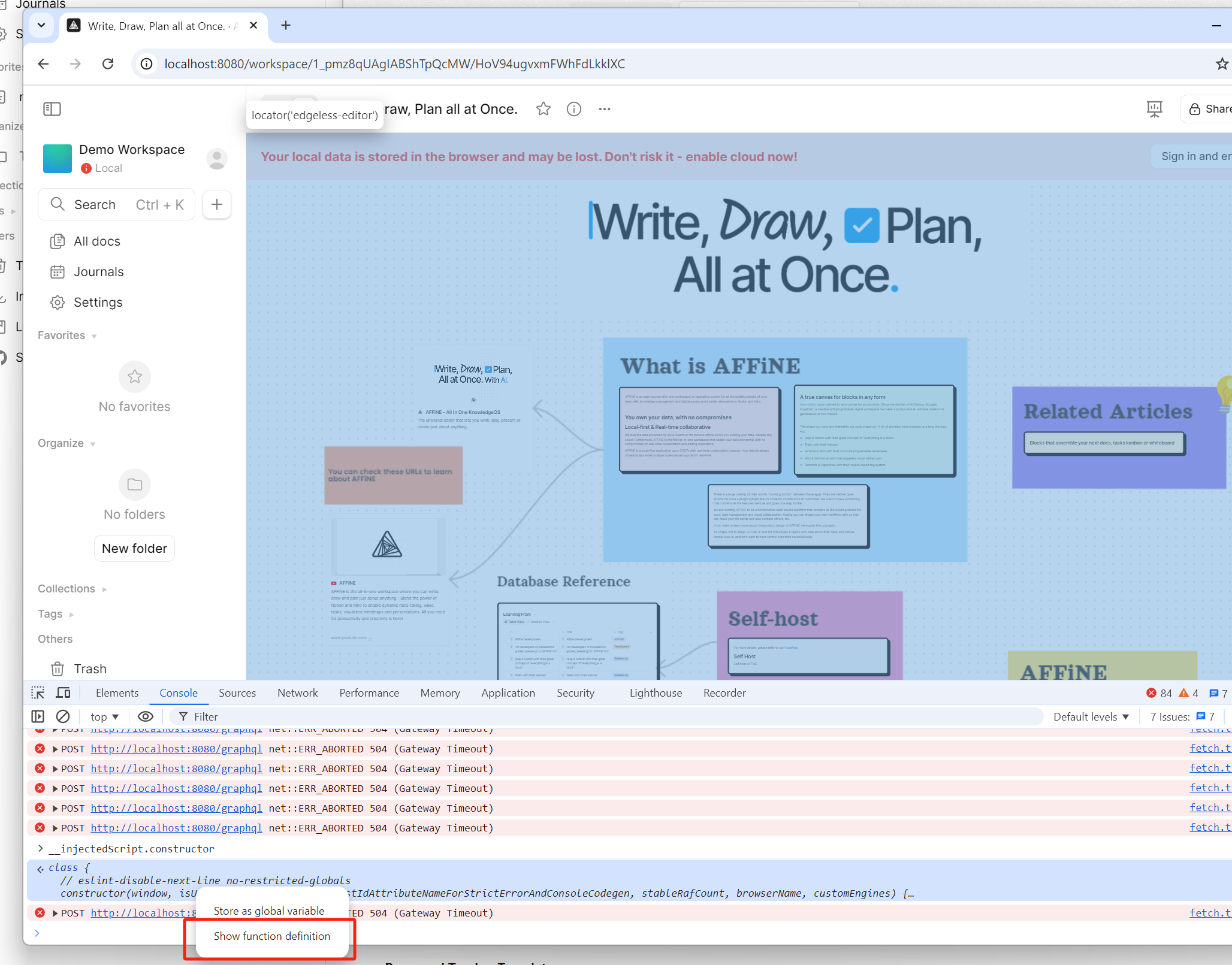The image size is (1232, 965).
Task: Collapse the Organize section
Action: (x=67, y=443)
